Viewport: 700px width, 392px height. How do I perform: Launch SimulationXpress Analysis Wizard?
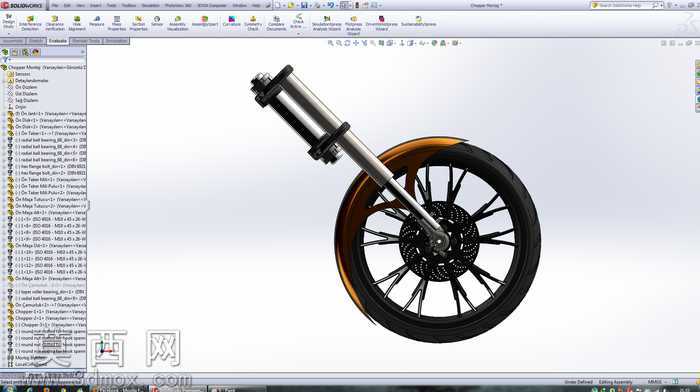click(326, 23)
